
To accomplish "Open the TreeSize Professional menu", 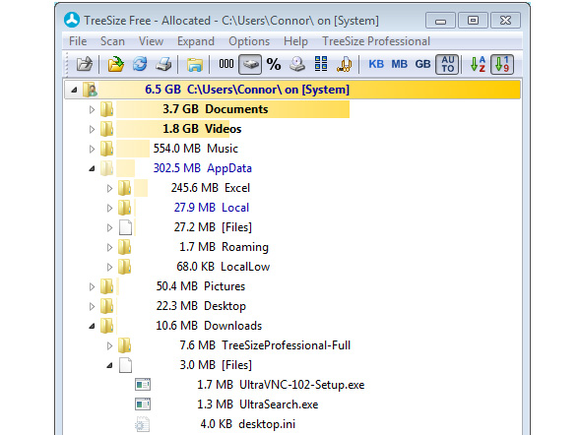I will pyautogui.click(x=376, y=41).
